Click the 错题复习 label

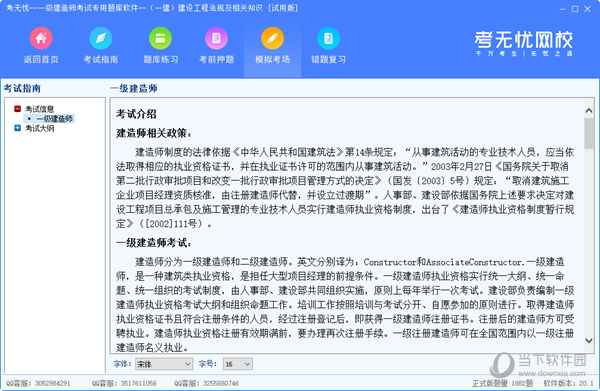[328, 59]
